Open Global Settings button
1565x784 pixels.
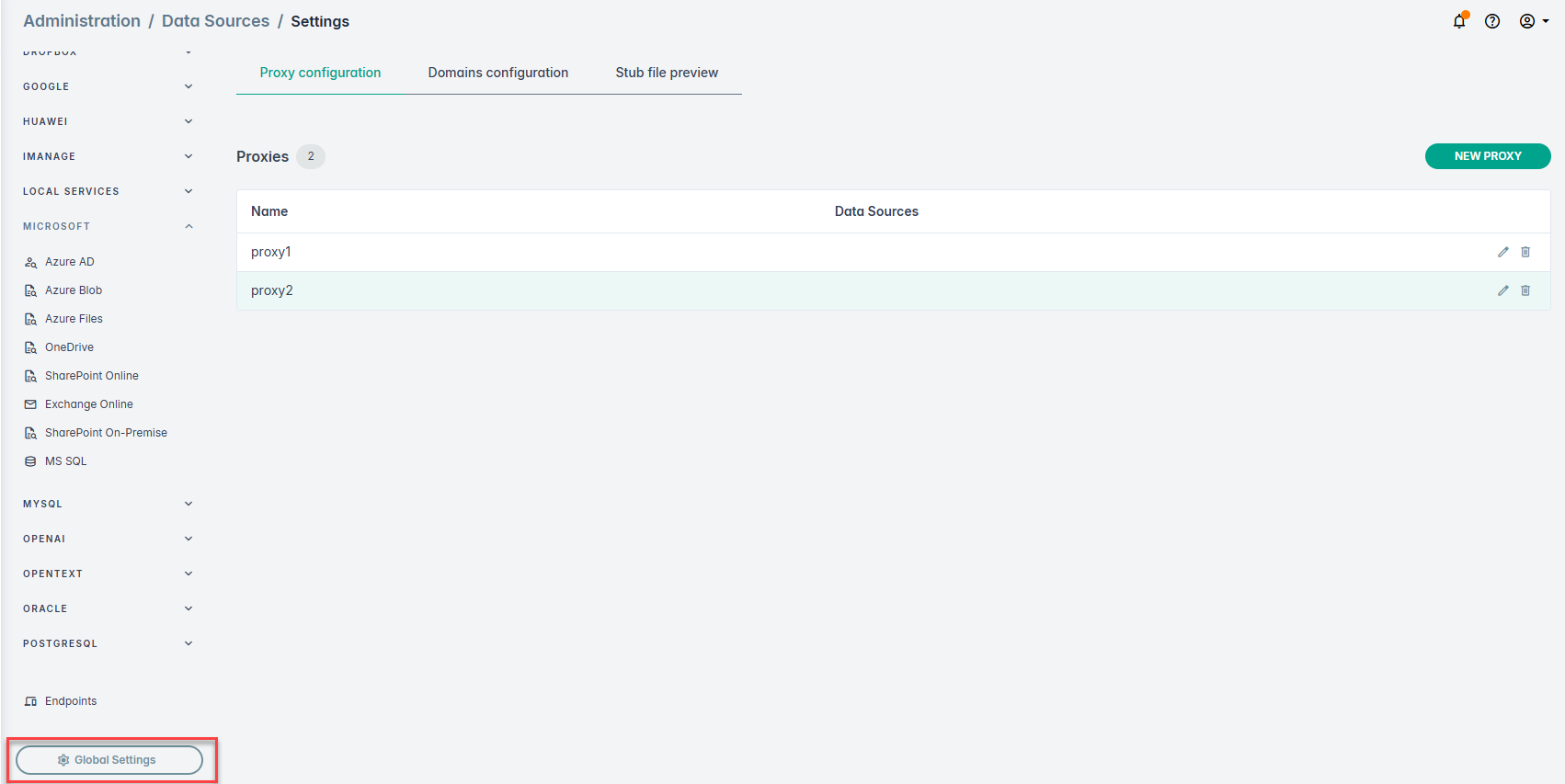(109, 760)
